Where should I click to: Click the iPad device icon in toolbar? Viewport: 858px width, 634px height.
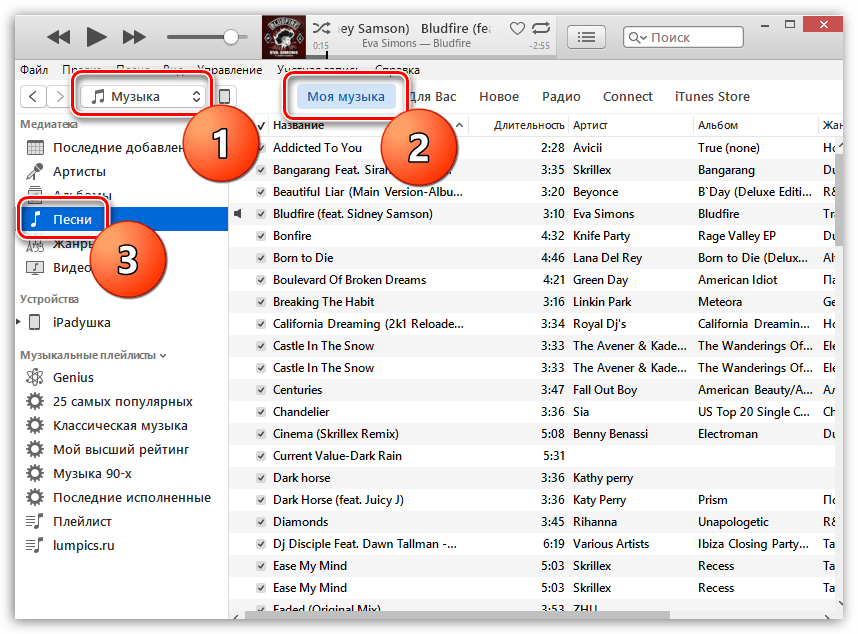pos(224,96)
